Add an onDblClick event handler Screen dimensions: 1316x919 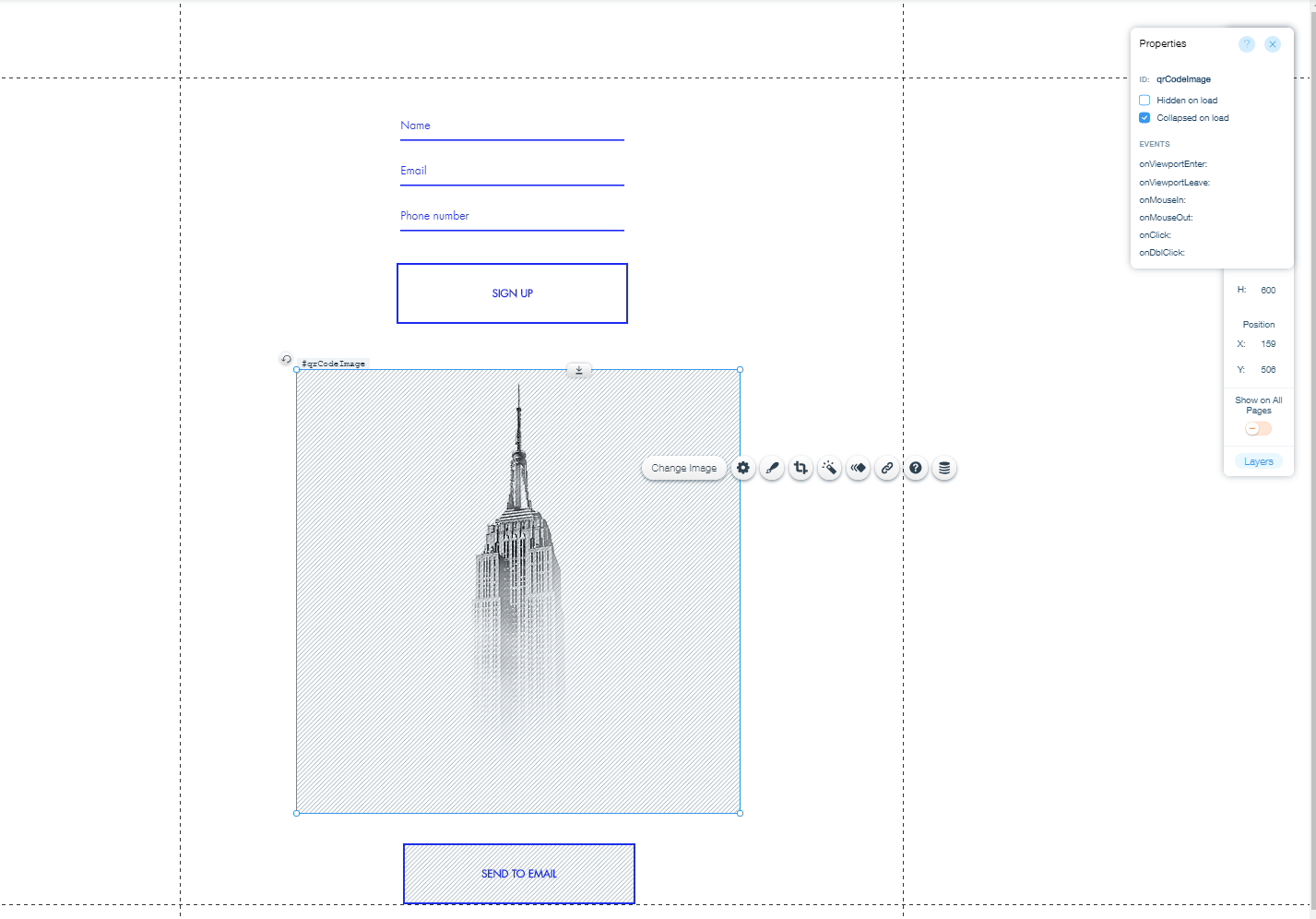1162,253
